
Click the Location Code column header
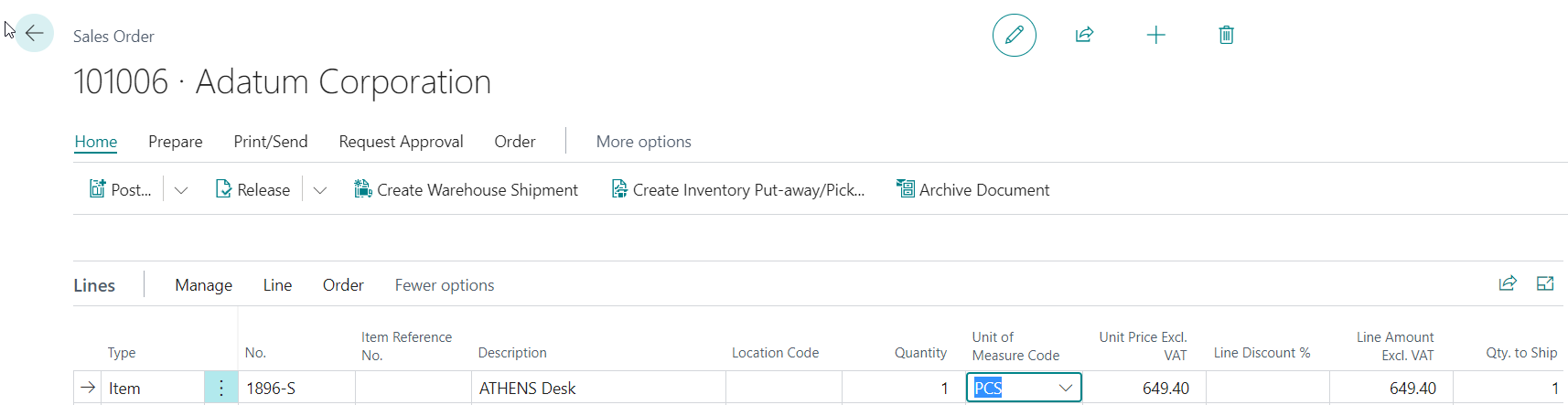(x=775, y=353)
